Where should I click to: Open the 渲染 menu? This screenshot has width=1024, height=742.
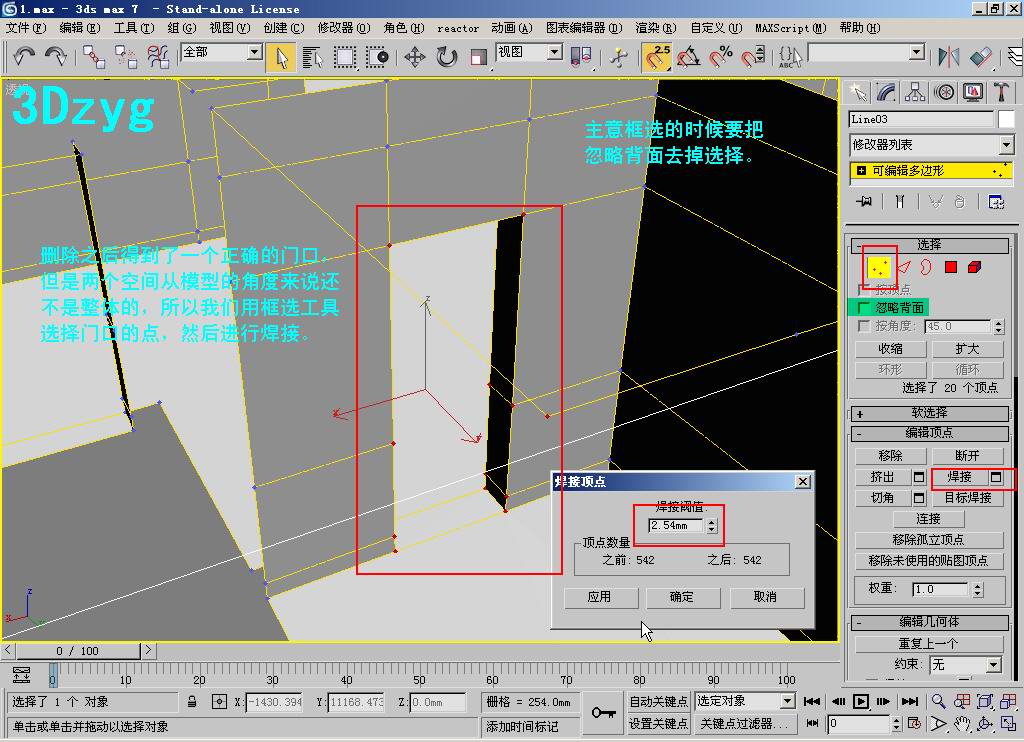pos(655,28)
